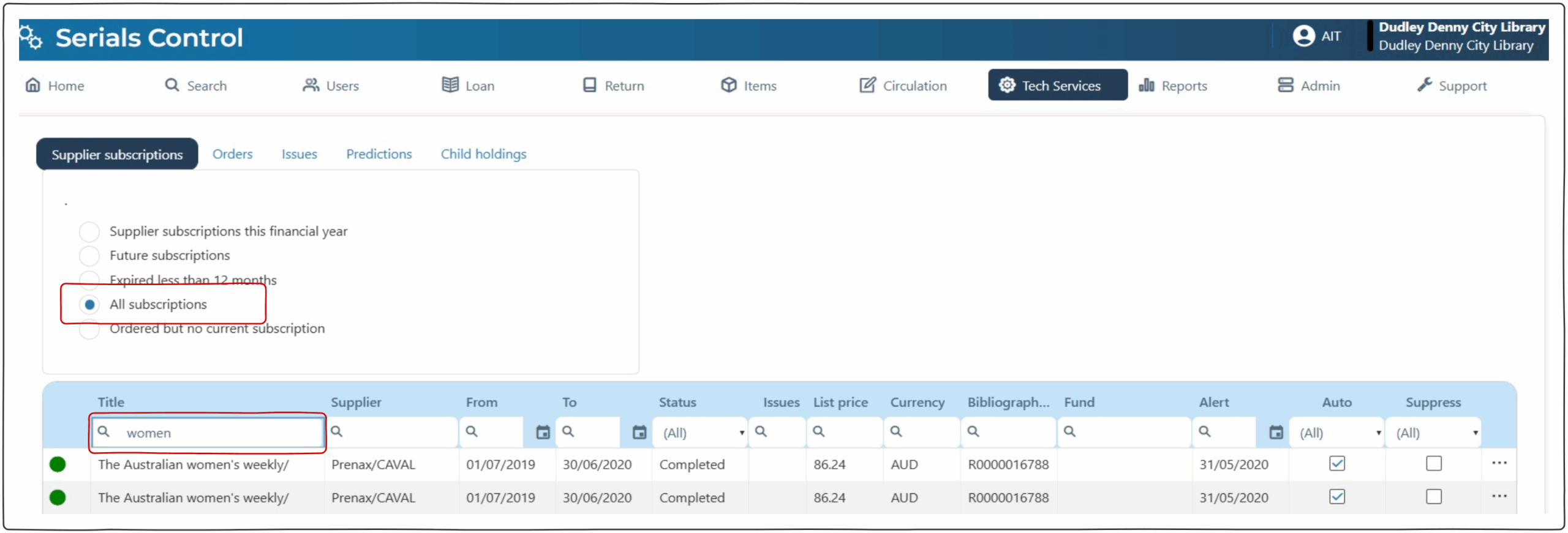
Task: Check Suppress checkbox in second row
Action: pyautogui.click(x=1433, y=497)
